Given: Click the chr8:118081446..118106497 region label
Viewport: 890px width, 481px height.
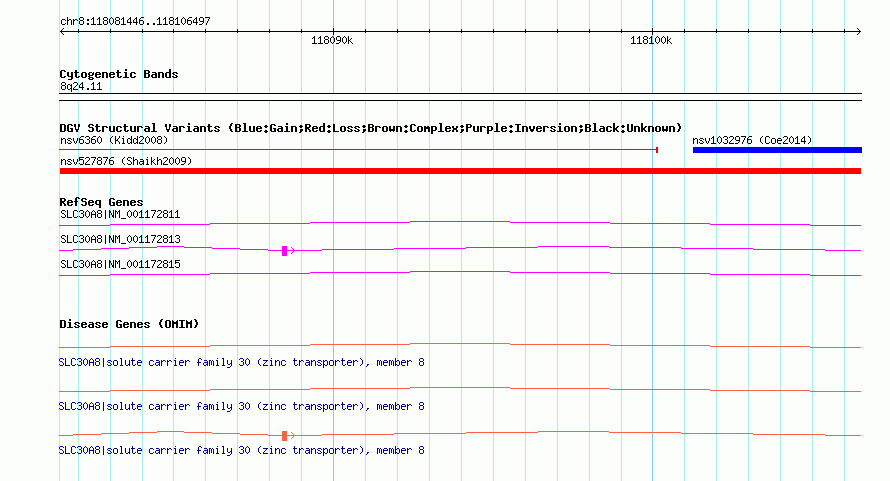Looking at the screenshot, I should pyautogui.click(x=135, y=21).
